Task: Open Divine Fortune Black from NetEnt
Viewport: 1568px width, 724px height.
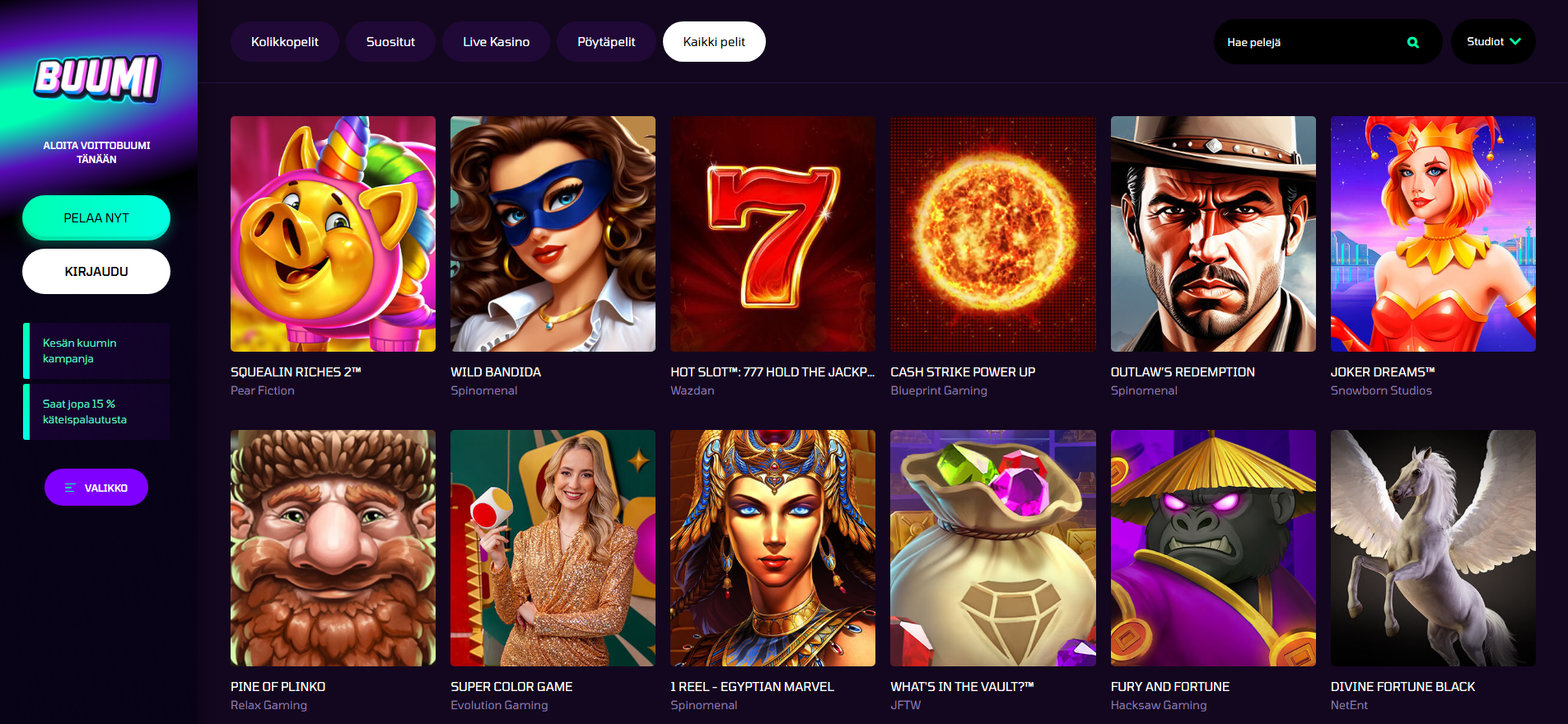Action: point(1432,548)
